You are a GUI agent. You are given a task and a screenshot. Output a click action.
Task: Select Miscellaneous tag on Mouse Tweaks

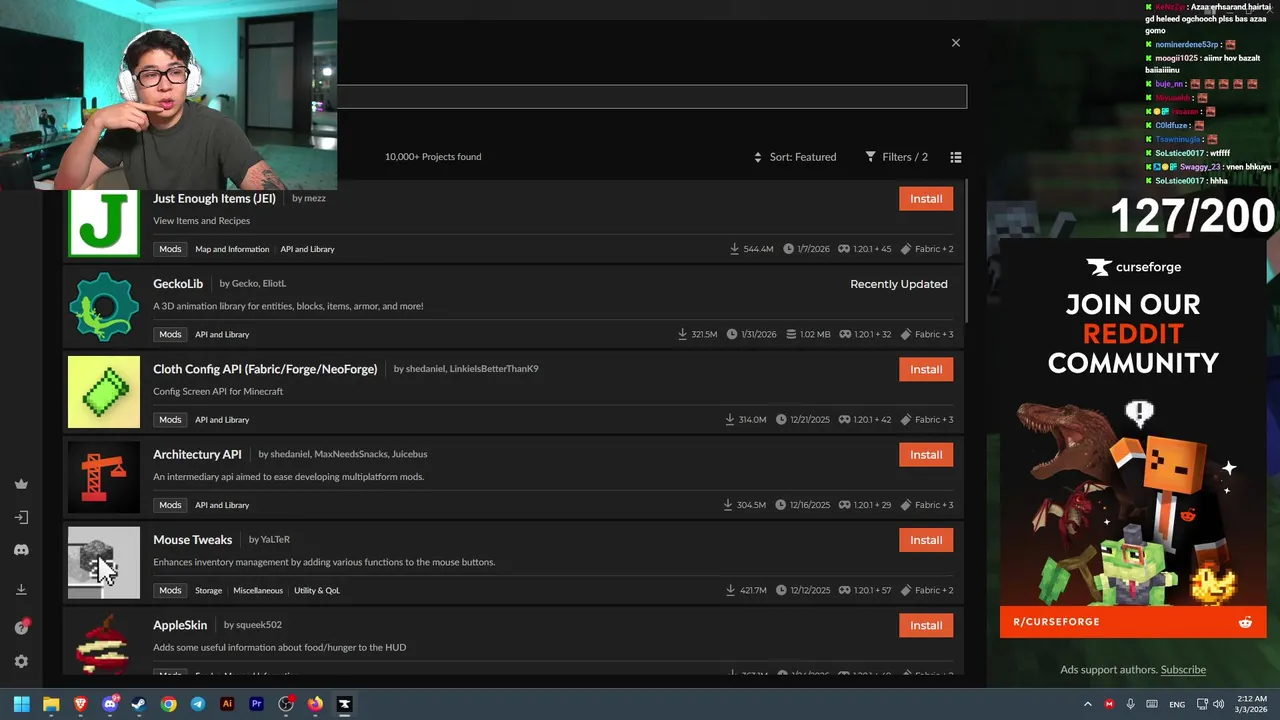click(x=258, y=590)
